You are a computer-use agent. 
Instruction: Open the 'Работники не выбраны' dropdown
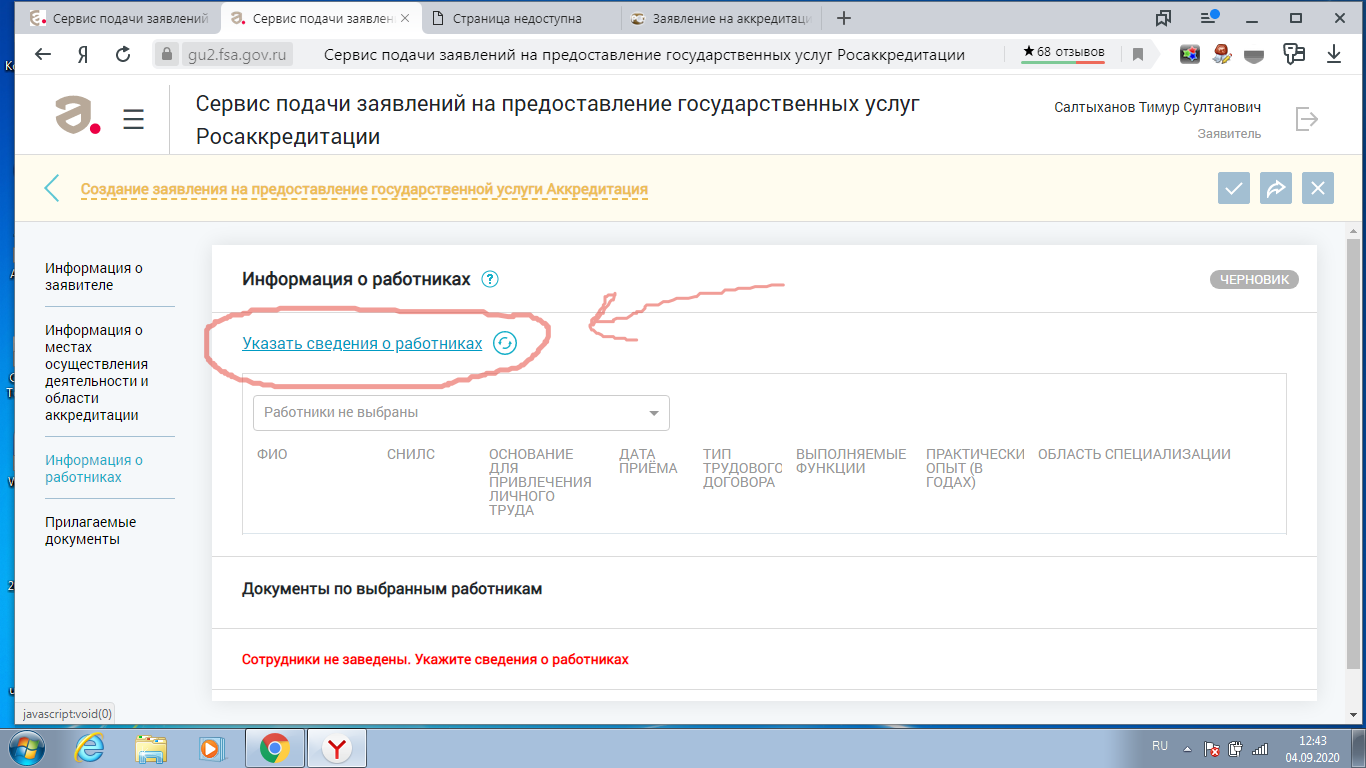click(461, 412)
